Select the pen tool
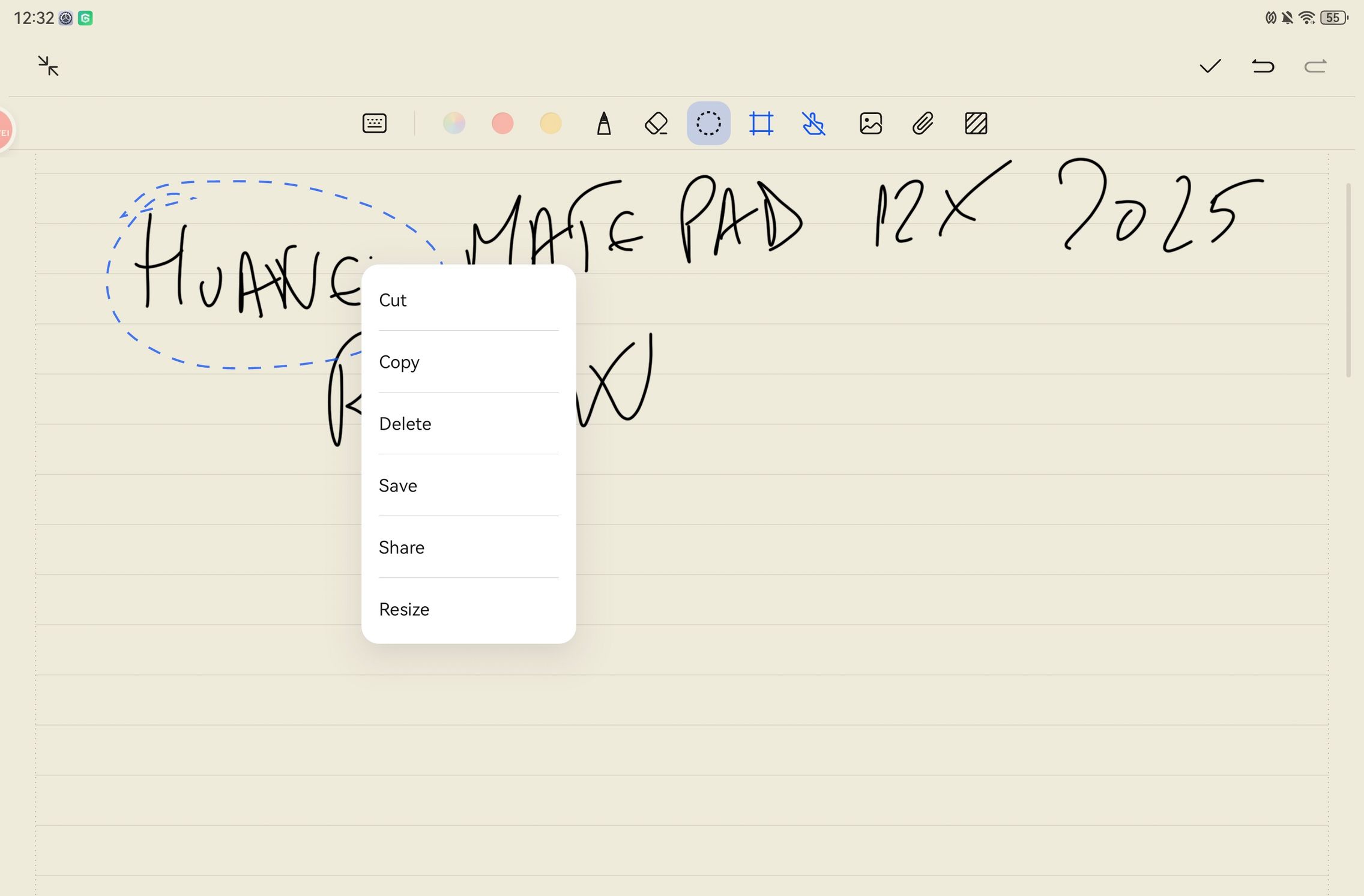Screen dimensions: 1364x896 [604, 124]
